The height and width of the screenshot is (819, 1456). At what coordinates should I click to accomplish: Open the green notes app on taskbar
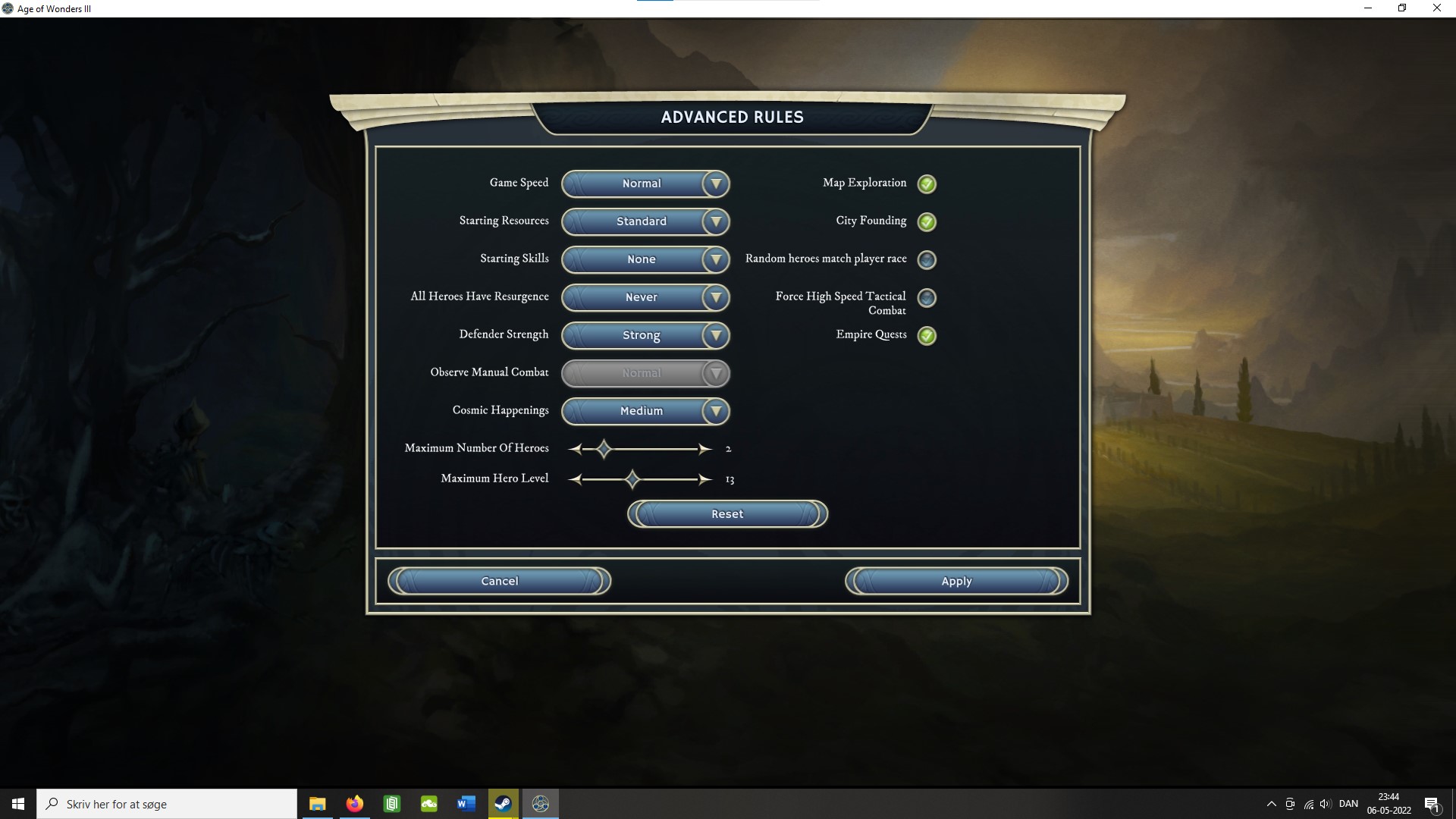coord(391,804)
